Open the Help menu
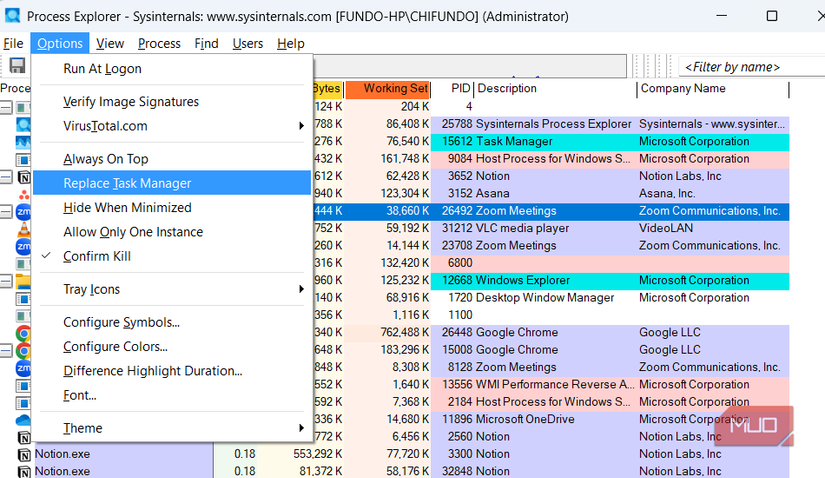Image resolution: width=825 pixels, height=478 pixels. [x=290, y=43]
